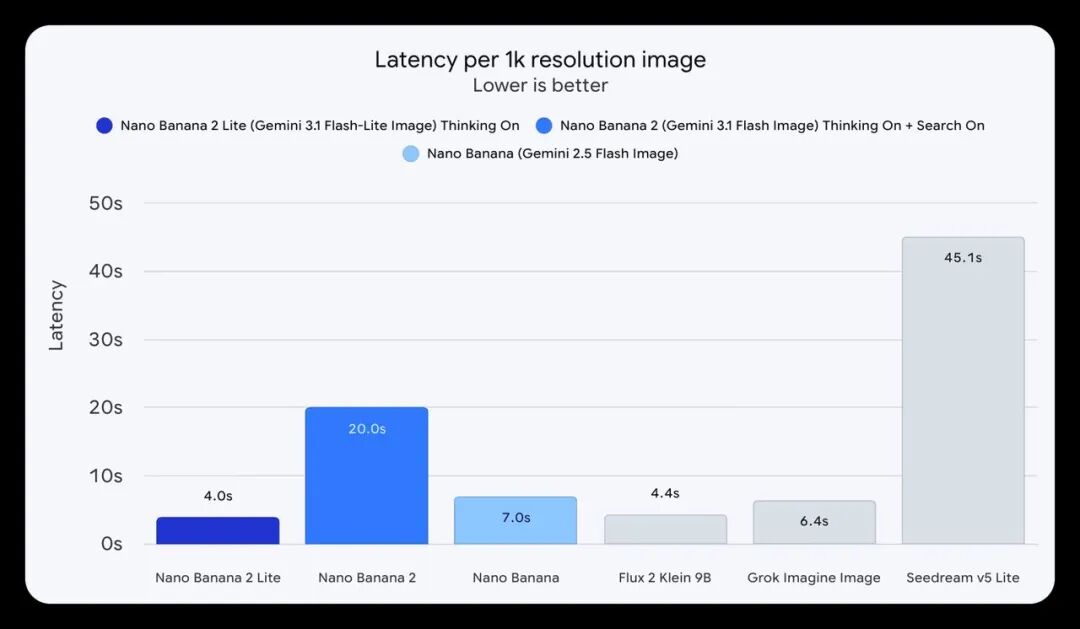Click the tall 45.1s Seedream bar
Image resolution: width=1080 pixels, height=629 pixels.
[x=963, y=391]
